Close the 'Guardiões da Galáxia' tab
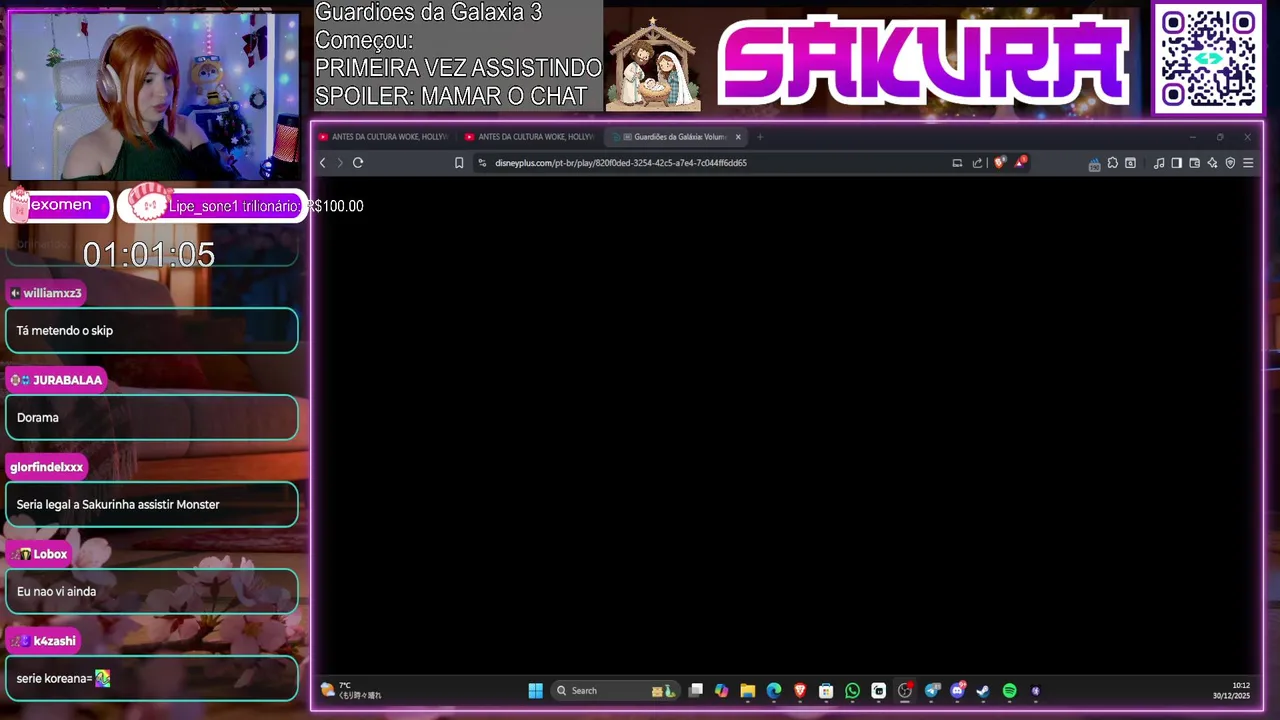The height and width of the screenshot is (720, 1280). [739, 137]
